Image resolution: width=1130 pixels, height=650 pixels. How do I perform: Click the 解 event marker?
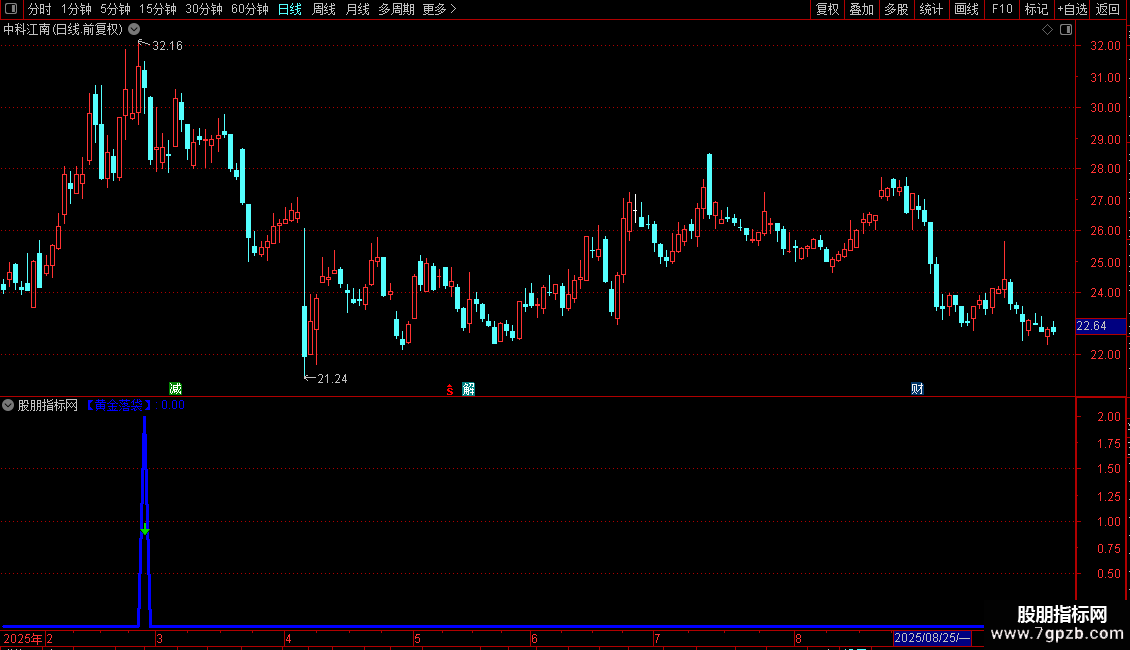pyautogui.click(x=468, y=389)
